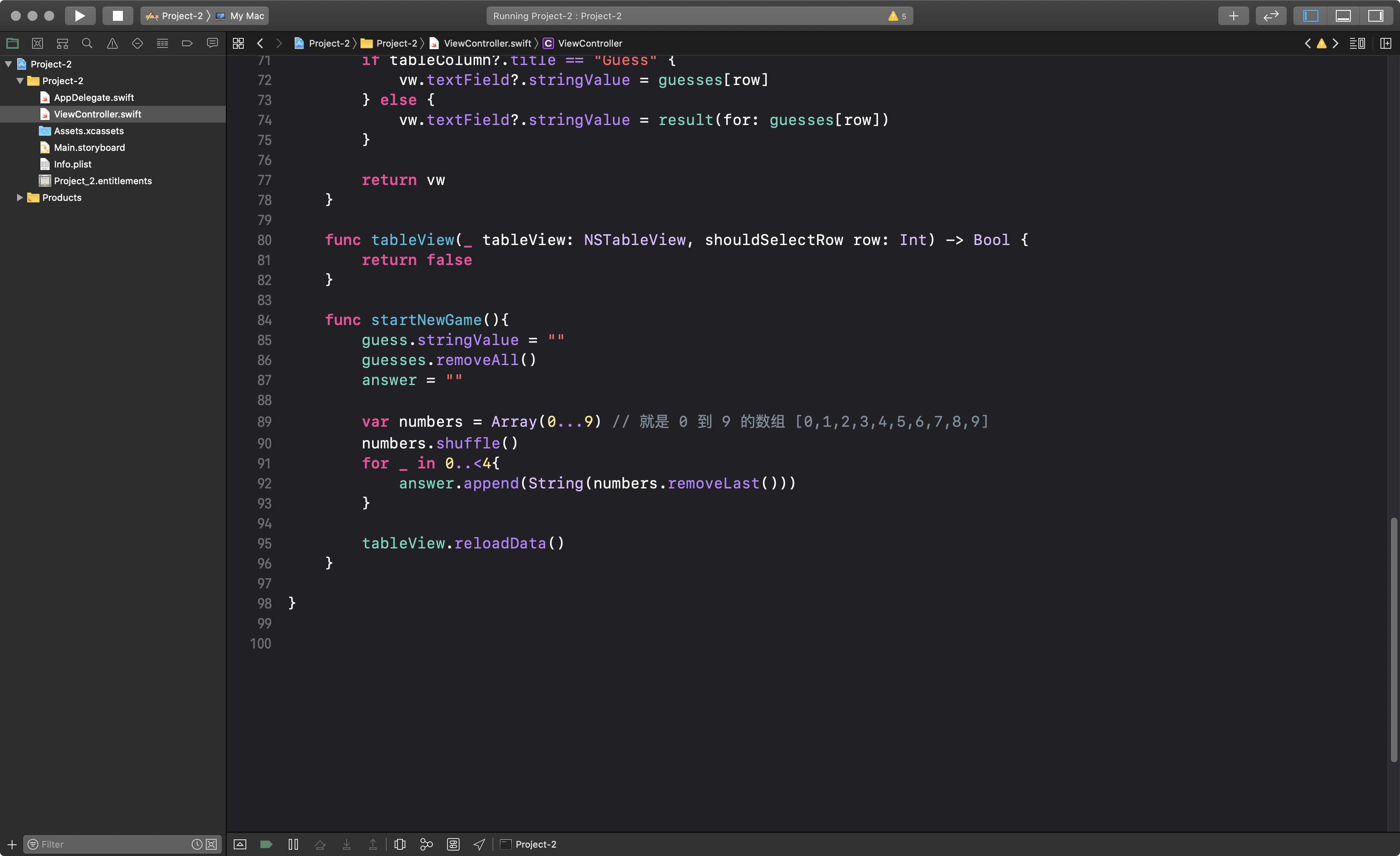Screen dimensions: 1400x856
Task: Open the Breakpoint navigator icon
Action: (x=187, y=43)
